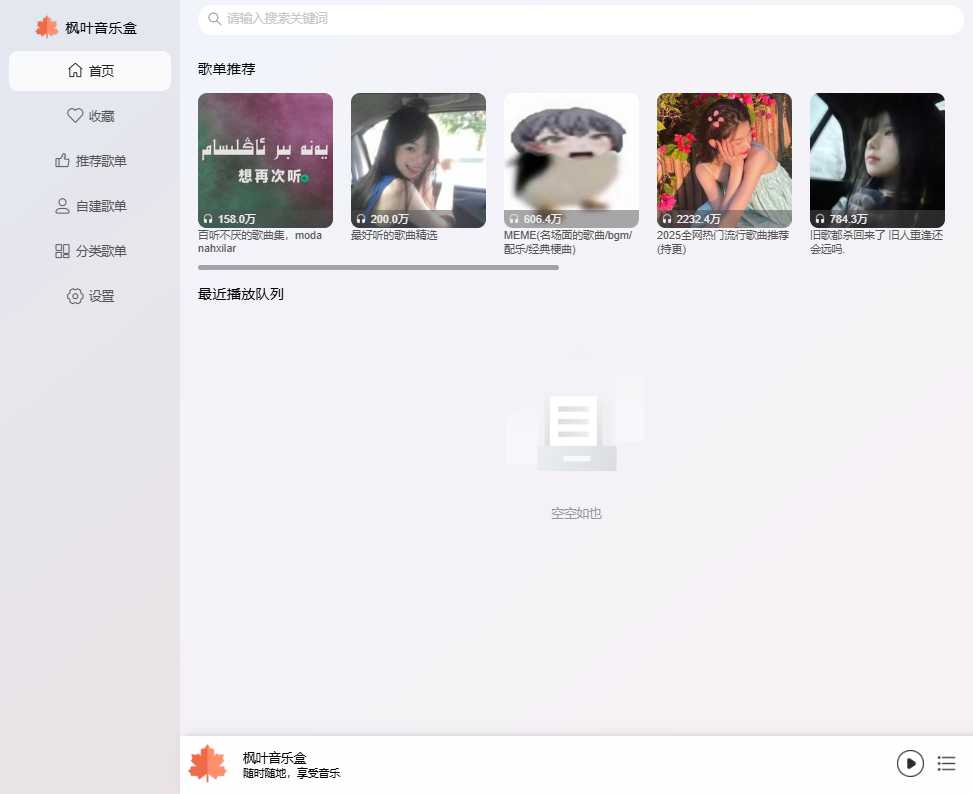Click the horizontal scrollbar below playlist cards
Image resolution: width=973 pixels, height=794 pixels.
coord(378,267)
